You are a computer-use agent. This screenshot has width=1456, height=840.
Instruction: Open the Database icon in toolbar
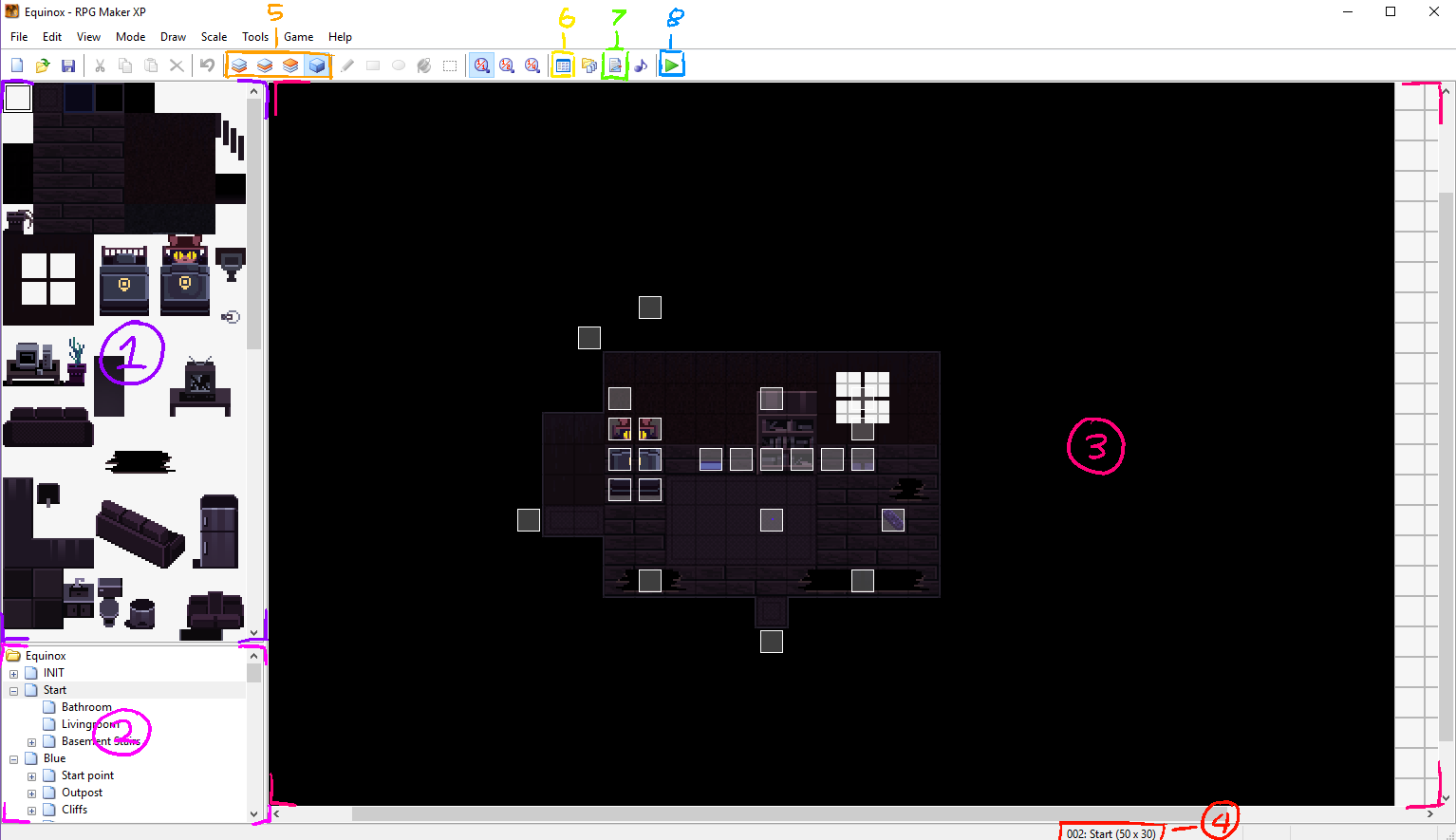[563, 65]
